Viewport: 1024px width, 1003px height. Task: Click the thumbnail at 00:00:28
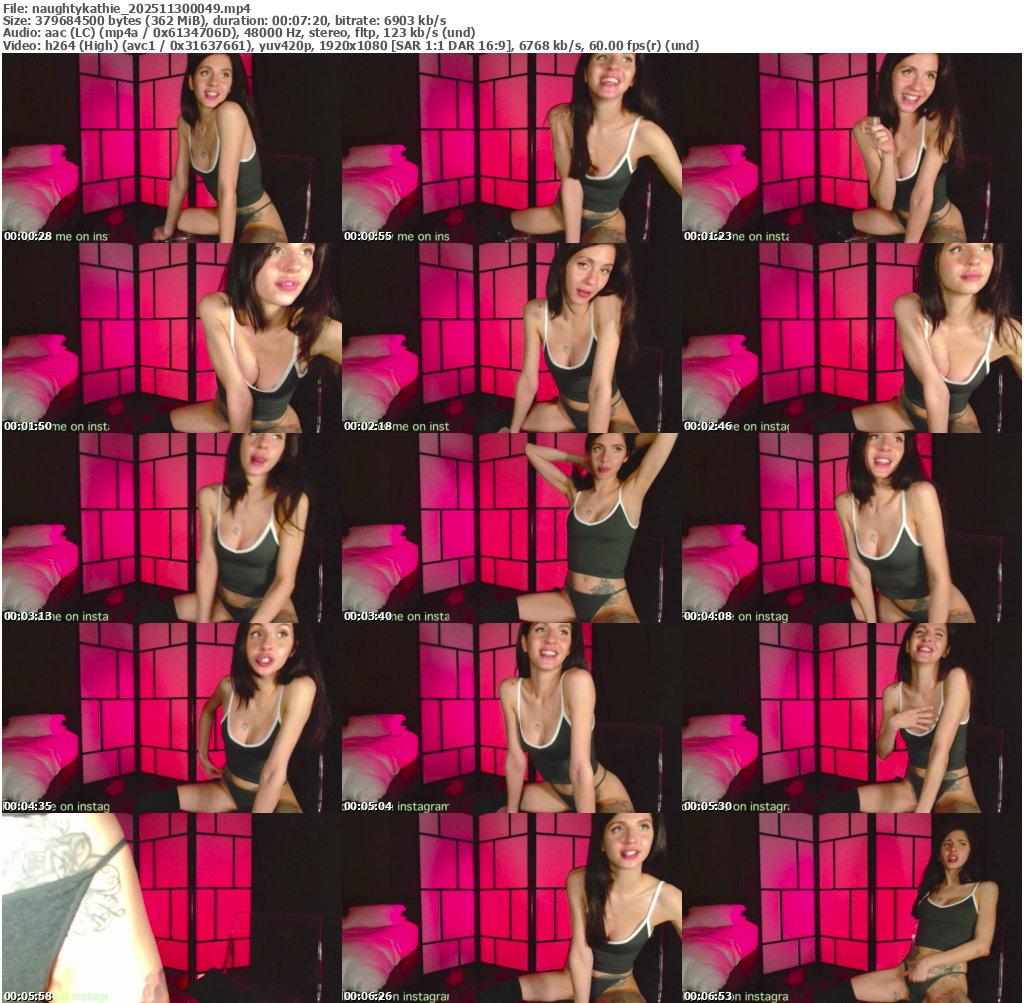tap(171, 148)
